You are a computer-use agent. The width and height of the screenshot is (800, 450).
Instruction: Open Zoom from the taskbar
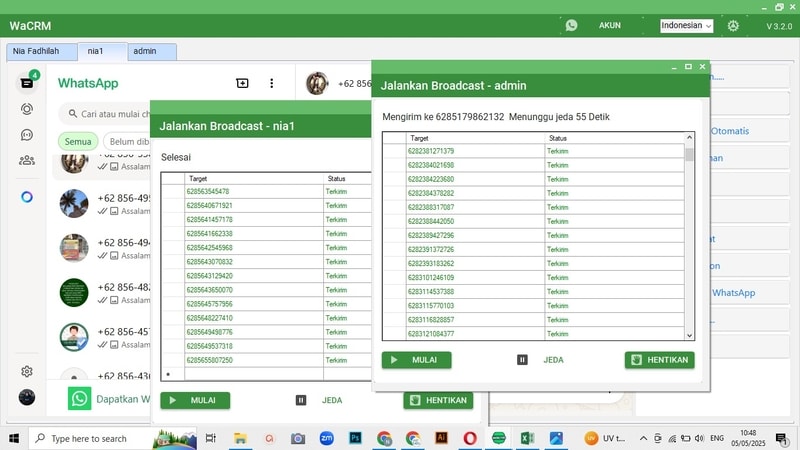327,438
